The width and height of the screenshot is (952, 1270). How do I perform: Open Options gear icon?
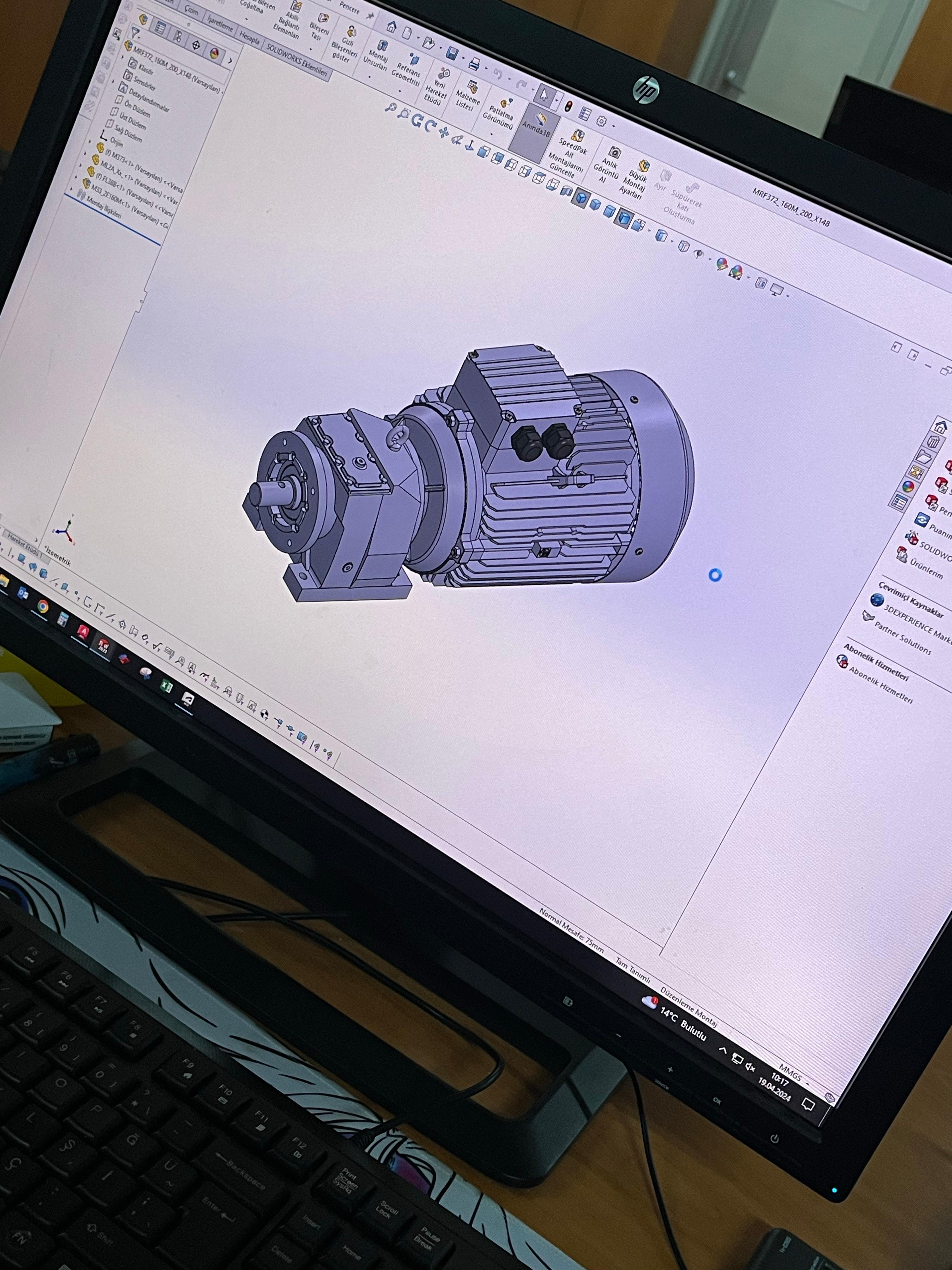click(x=601, y=121)
